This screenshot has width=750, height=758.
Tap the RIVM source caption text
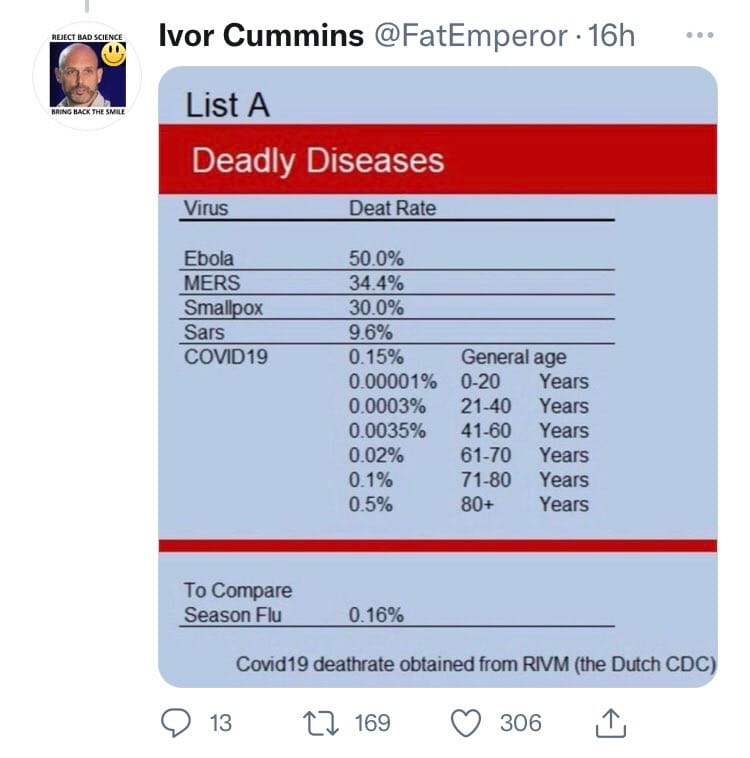tap(476, 664)
